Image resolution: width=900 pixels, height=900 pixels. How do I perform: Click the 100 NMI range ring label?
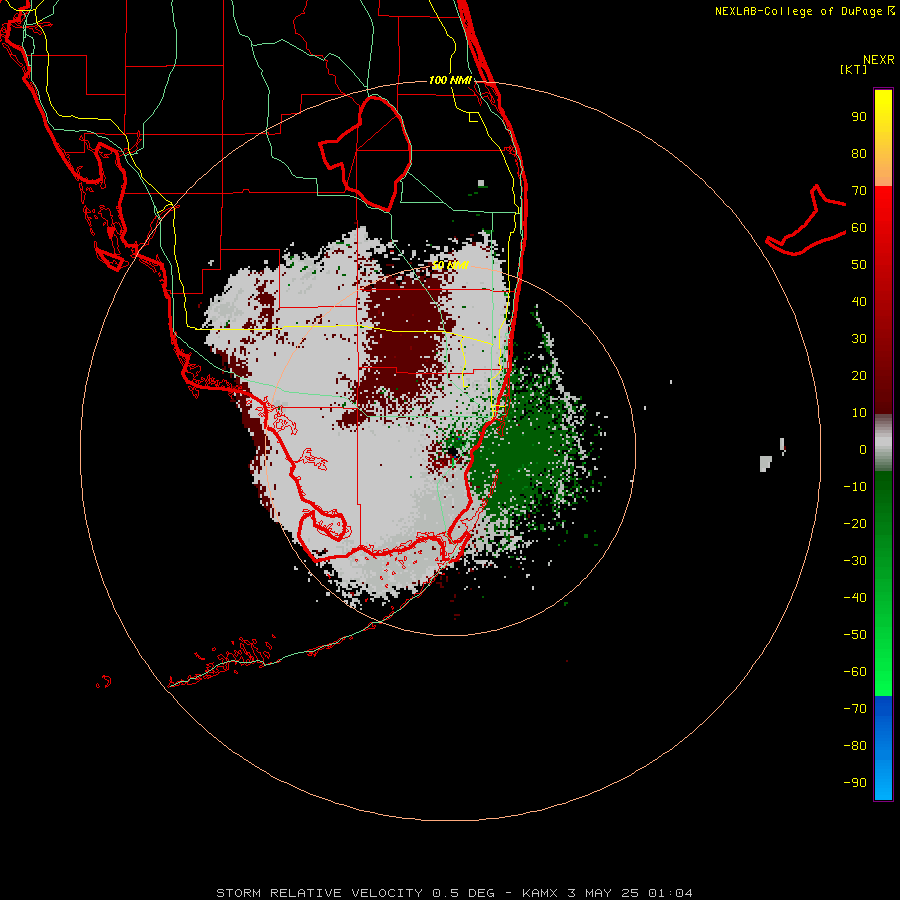click(450, 80)
